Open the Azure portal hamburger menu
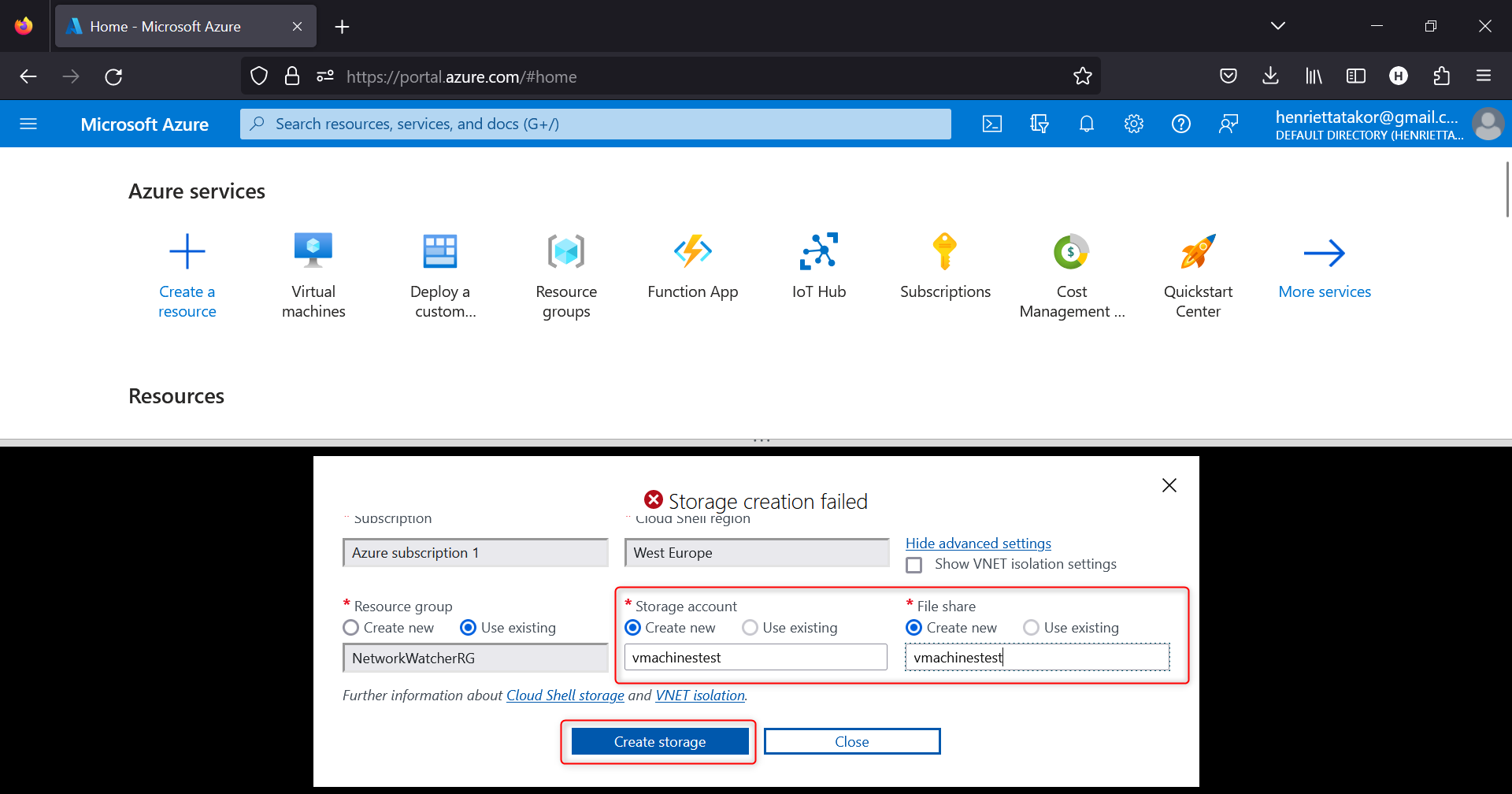This screenshot has height=794, width=1512. click(x=28, y=124)
